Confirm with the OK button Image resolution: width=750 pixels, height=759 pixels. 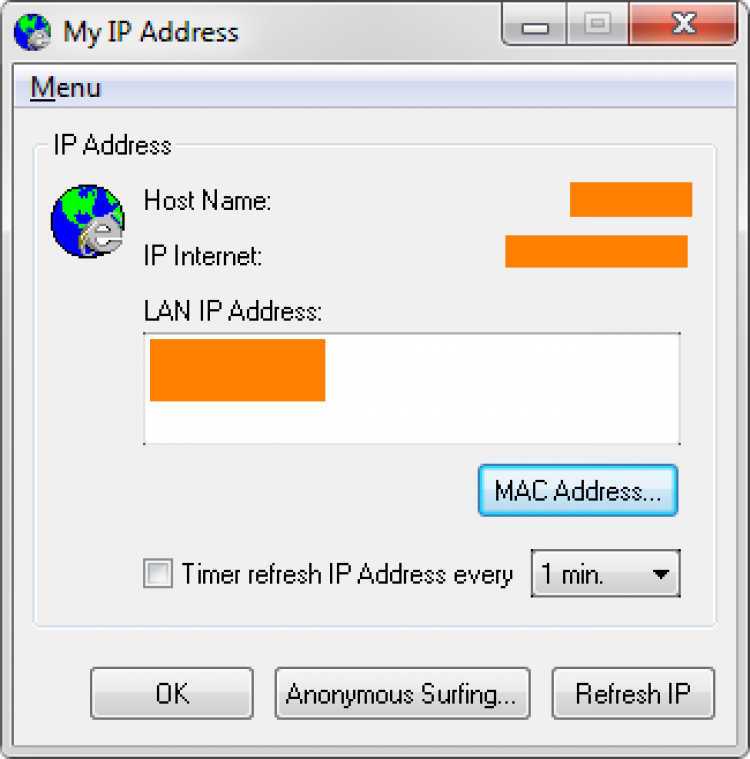click(x=172, y=693)
